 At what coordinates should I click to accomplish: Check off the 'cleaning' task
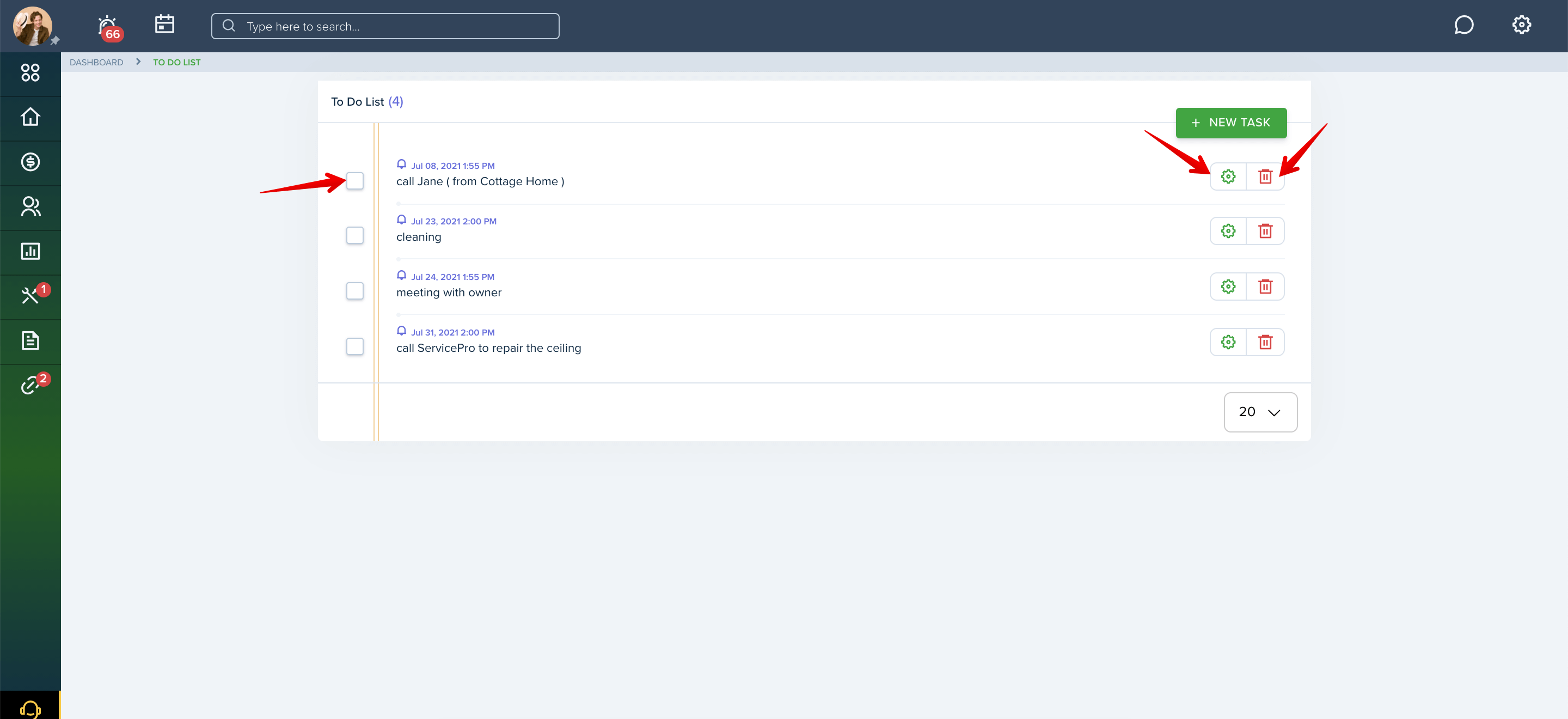(x=355, y=236)
